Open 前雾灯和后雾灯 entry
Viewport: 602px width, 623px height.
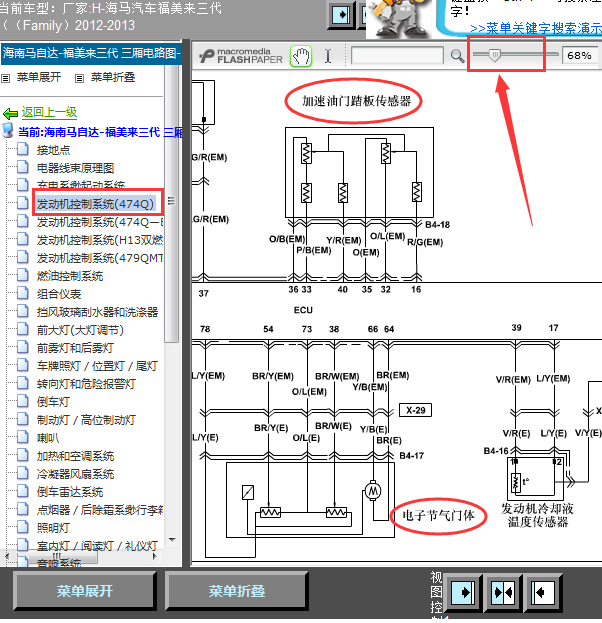click(75, 348)
